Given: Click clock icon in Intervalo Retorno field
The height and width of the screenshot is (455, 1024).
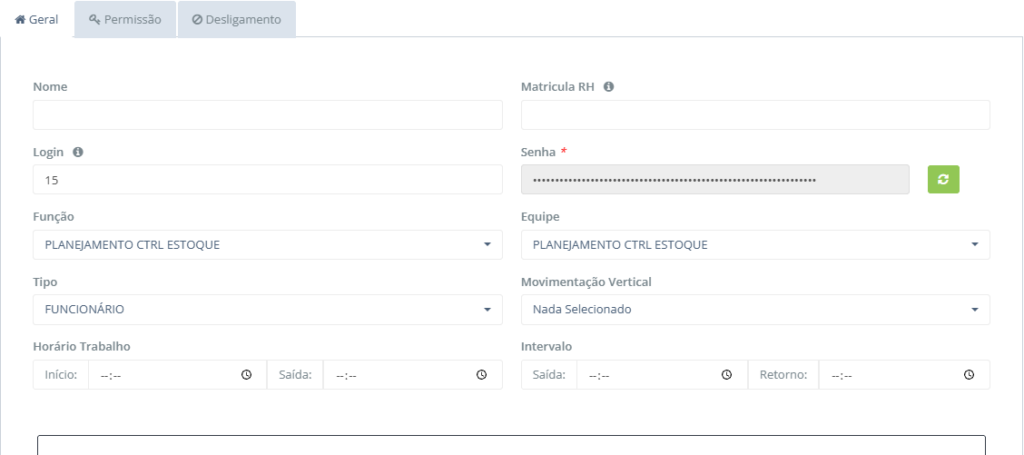Looking at the screenshot, I should 969,375.
